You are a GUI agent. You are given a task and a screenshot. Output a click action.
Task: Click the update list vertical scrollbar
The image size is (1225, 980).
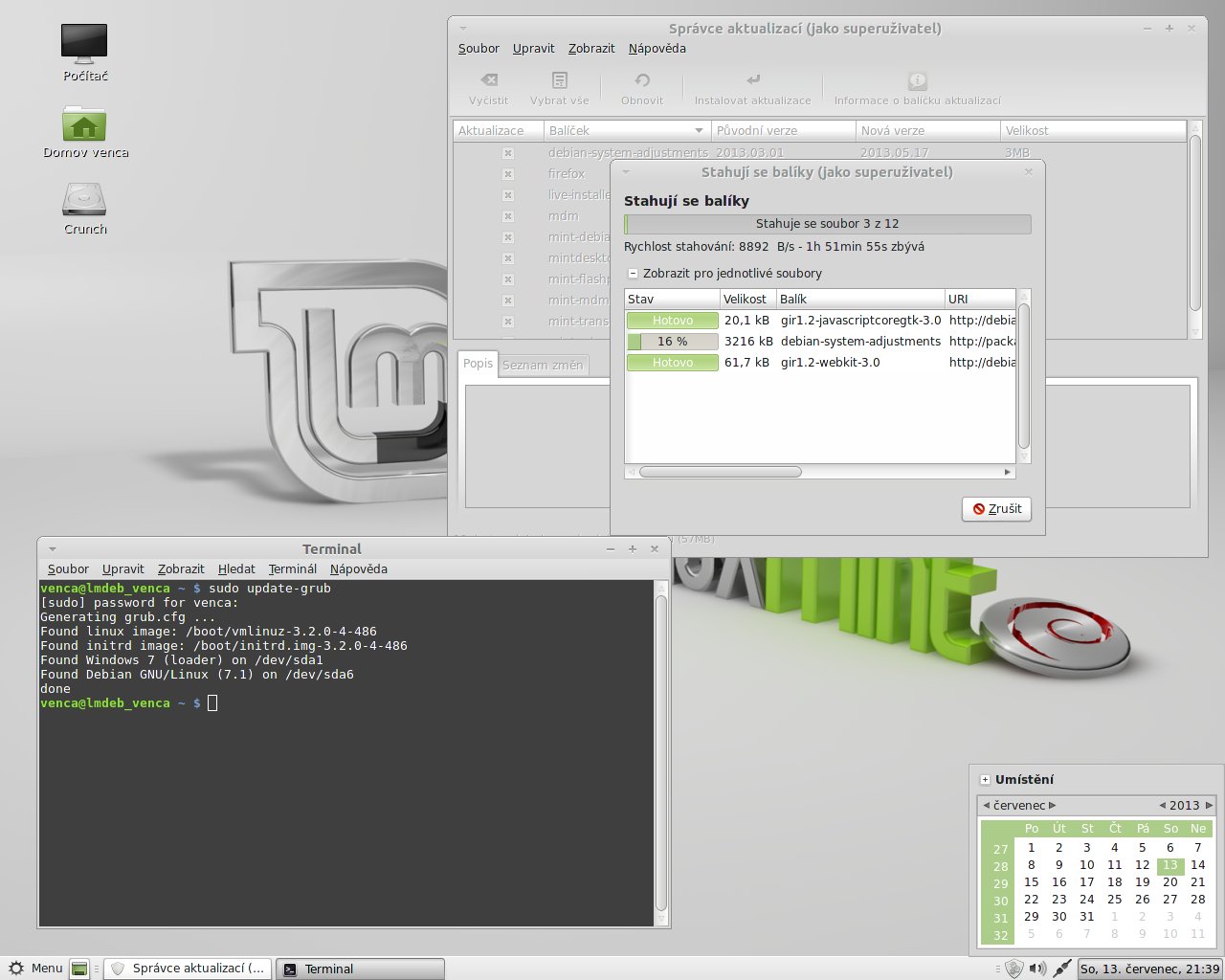(x=1194, y=223)
